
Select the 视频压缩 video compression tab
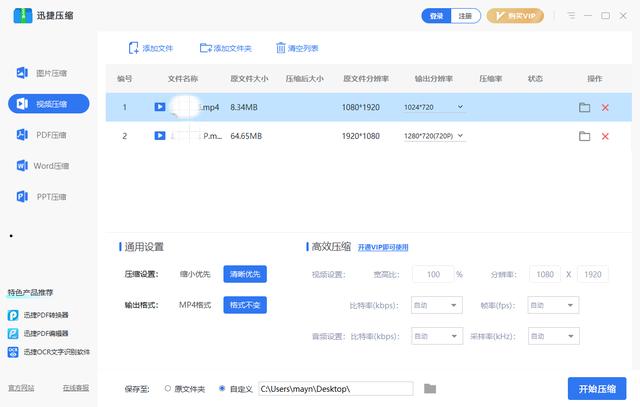49,104
